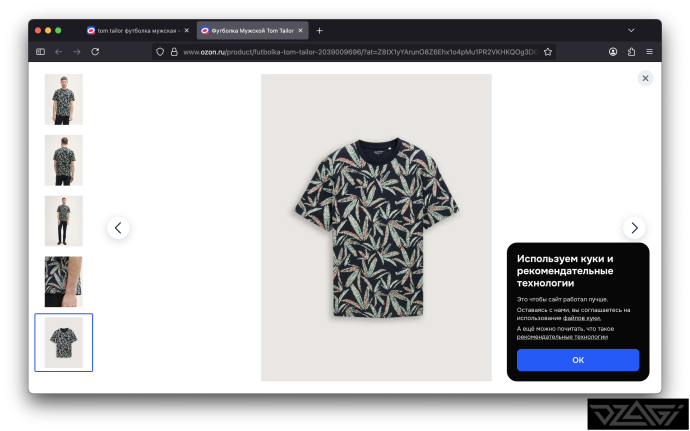The image size is (690, 431).
Task: Open the Firefox account profile icon
Action: coord(613,51)
